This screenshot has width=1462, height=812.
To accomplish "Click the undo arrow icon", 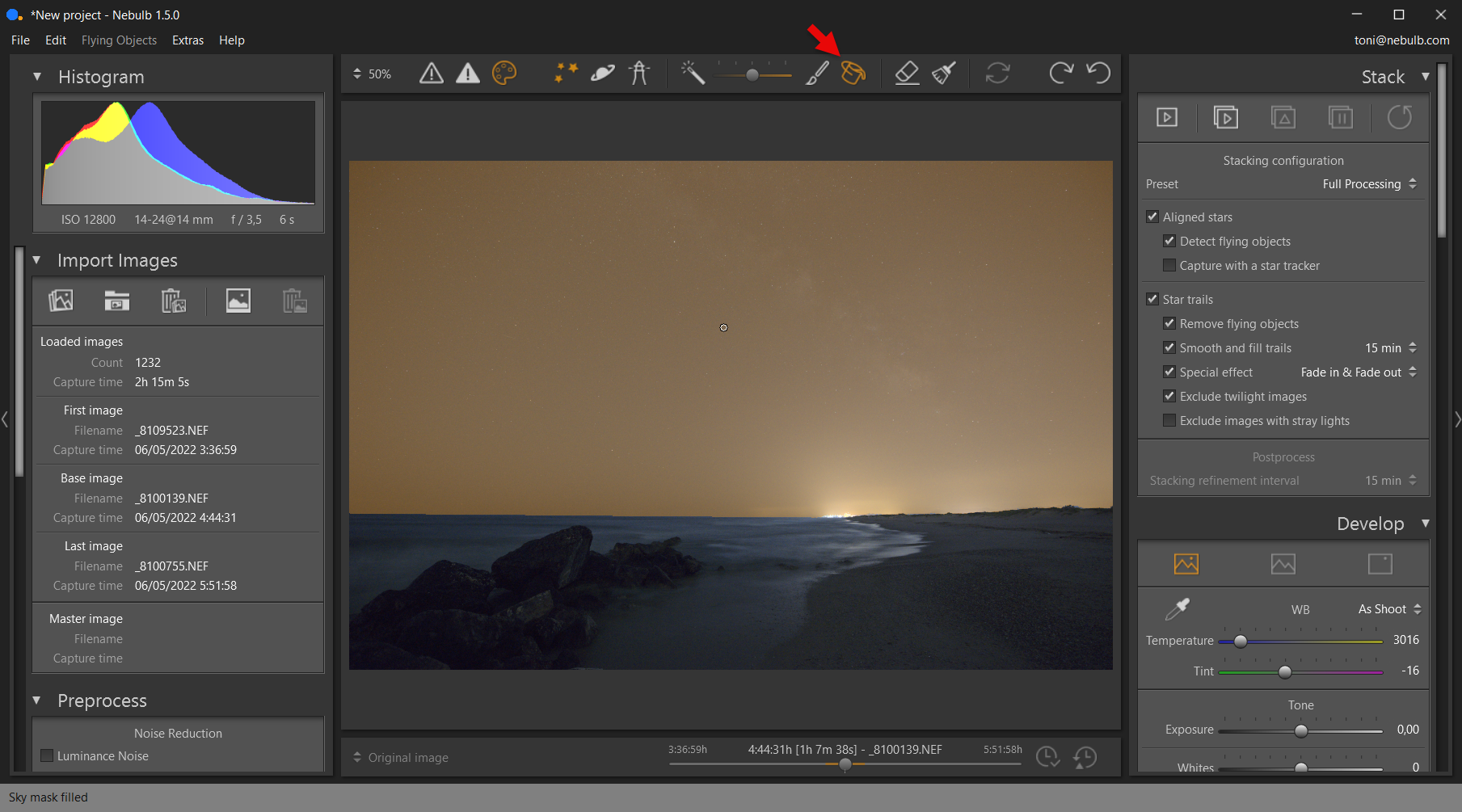I will (x=1098, y=74).
